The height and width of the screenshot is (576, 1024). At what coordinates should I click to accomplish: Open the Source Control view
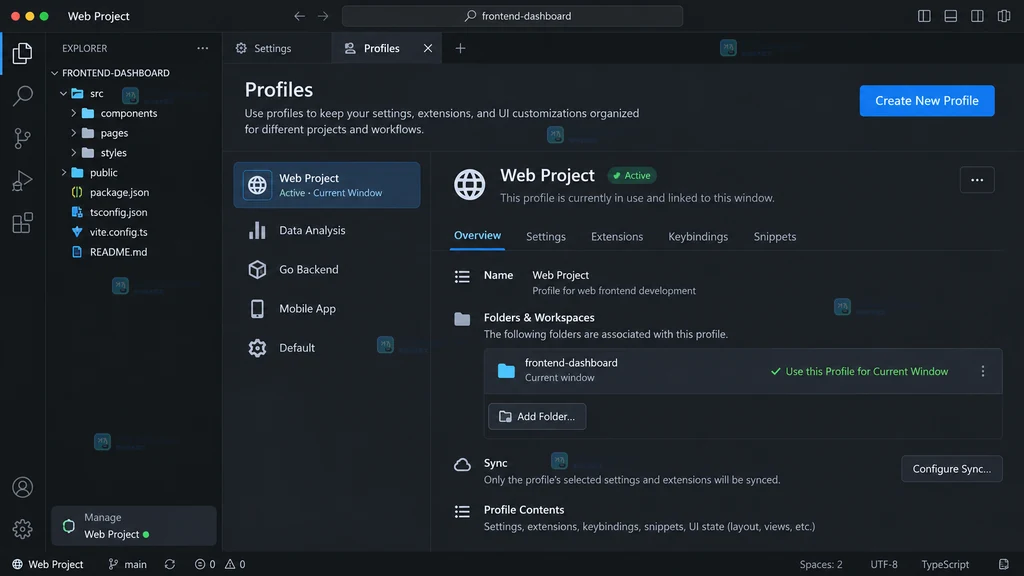pos(22,138)
